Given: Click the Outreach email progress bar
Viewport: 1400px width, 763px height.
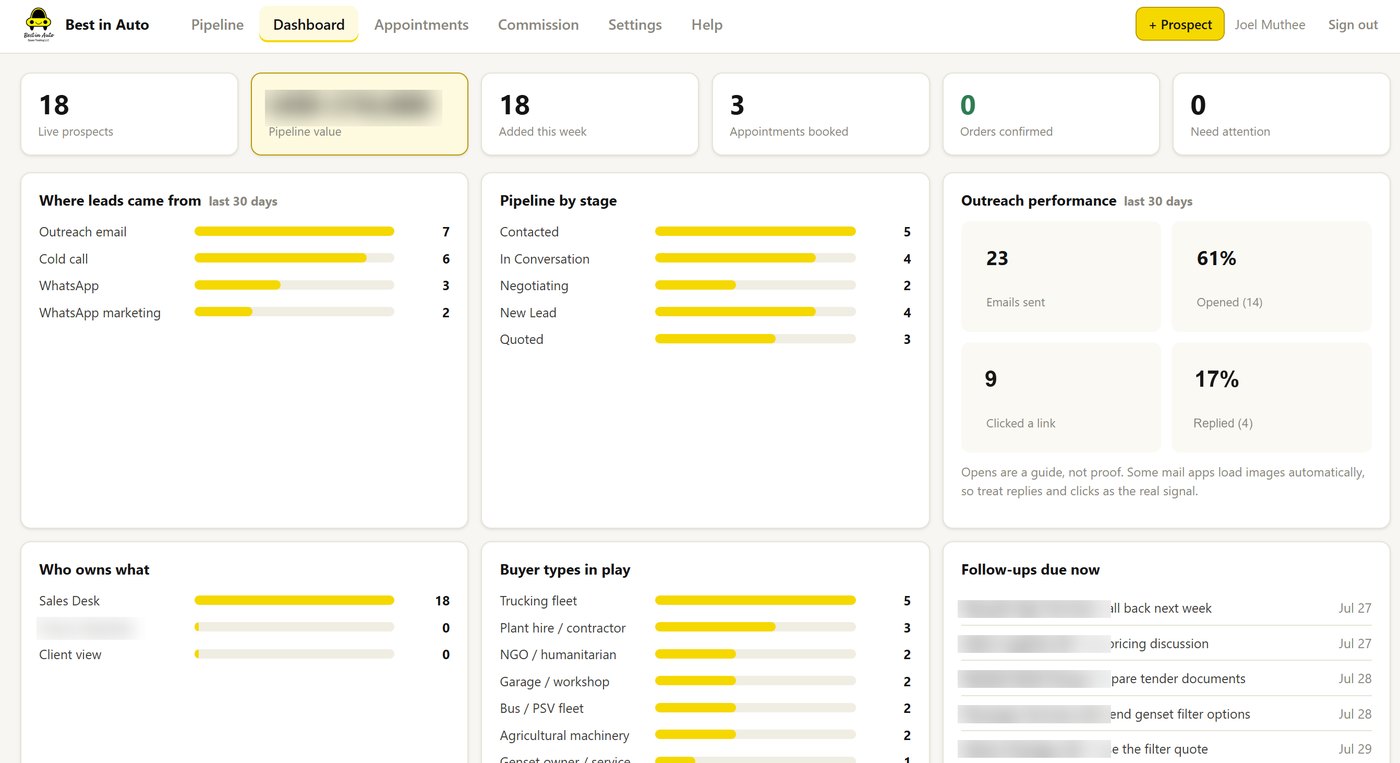Looking at the screenshot, I should tap(294, 232).
